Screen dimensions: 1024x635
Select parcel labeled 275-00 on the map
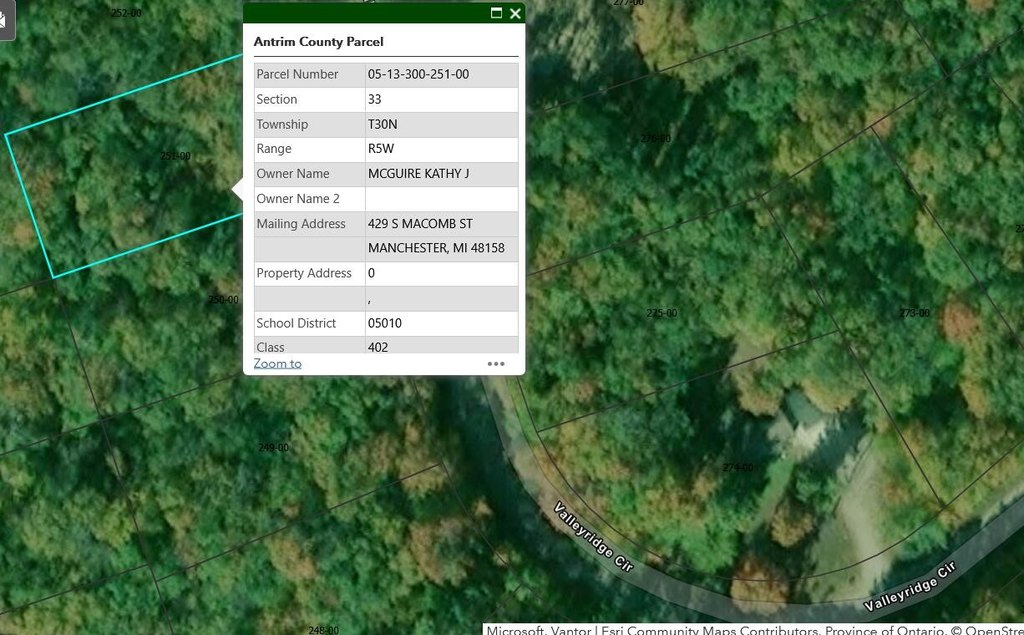point(661,313)
